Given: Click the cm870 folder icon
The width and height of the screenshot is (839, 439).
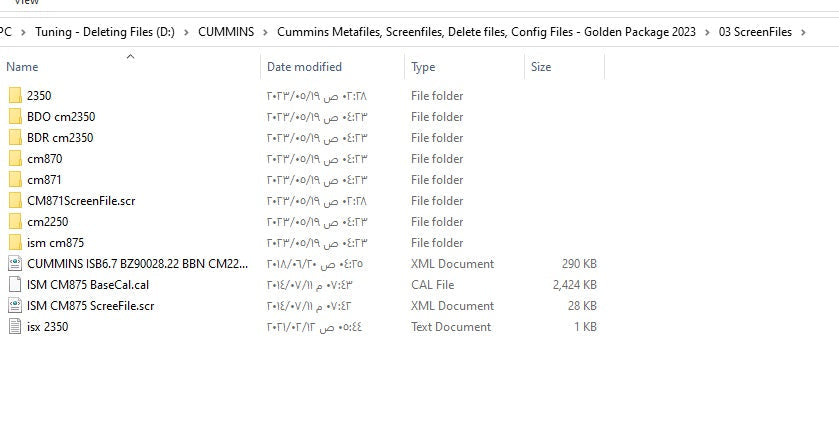Looking at the screenshot, I should click(x=15, y=159).
